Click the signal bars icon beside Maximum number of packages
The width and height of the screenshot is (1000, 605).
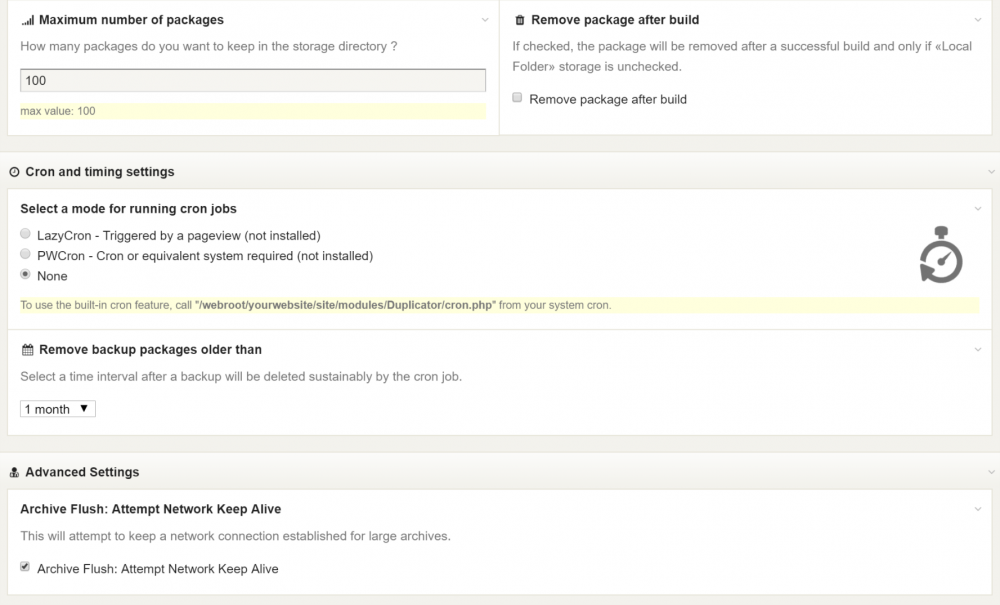(27, 20)
